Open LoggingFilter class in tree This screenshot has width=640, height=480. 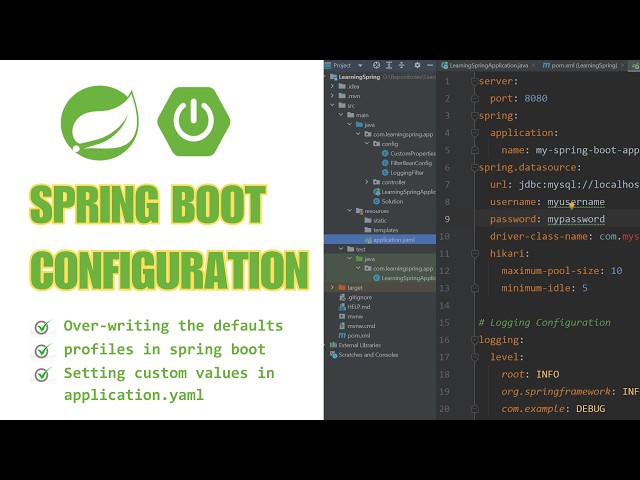click(x=402, y=173)
